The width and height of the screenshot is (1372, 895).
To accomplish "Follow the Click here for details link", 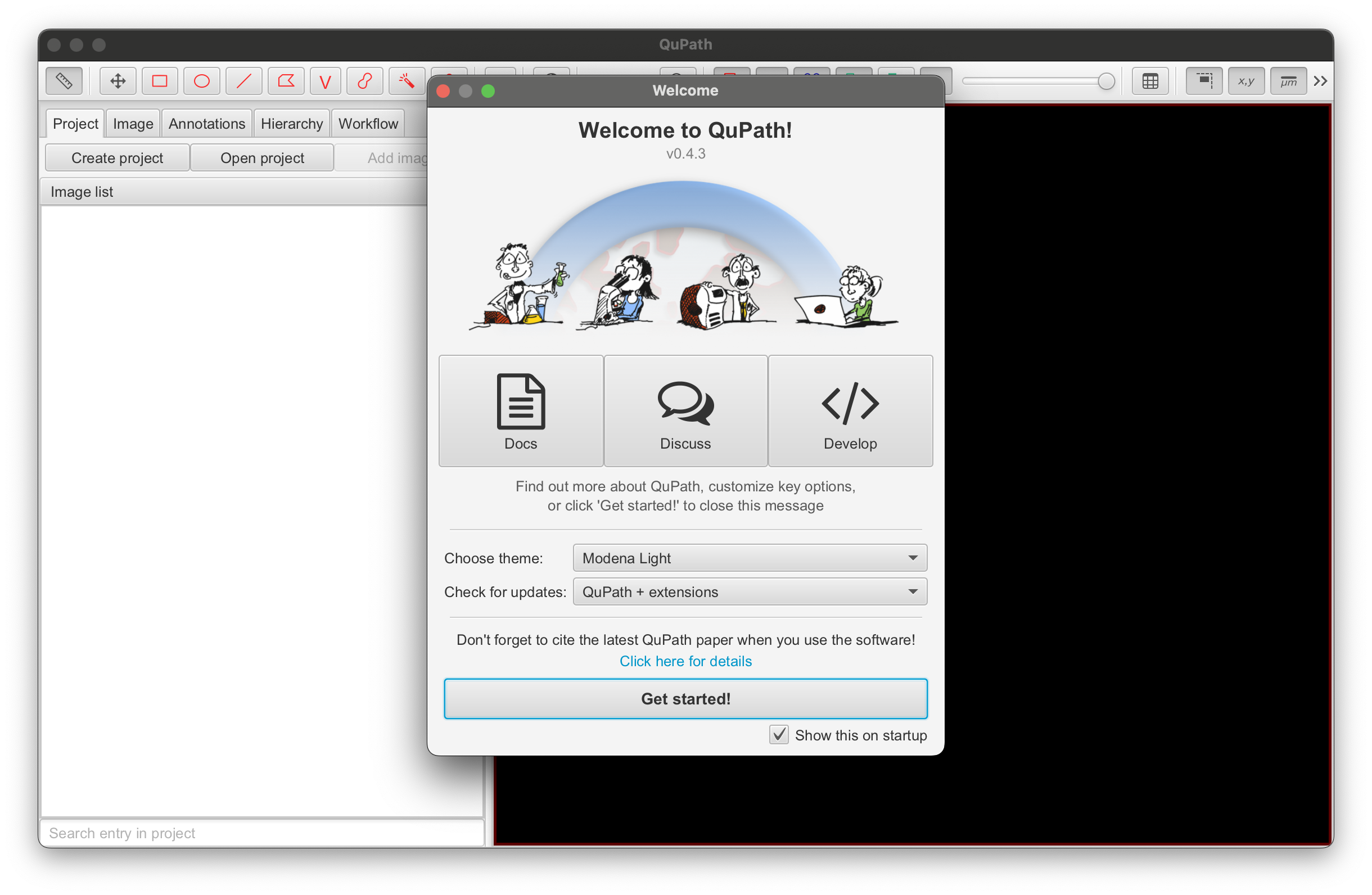I will (685, 661).
